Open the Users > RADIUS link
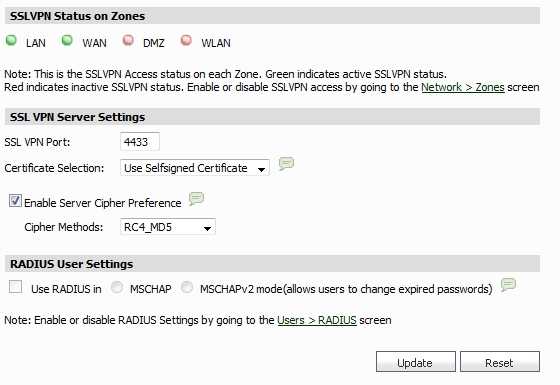This screenshot has width=560, height=385. (317, 320)
